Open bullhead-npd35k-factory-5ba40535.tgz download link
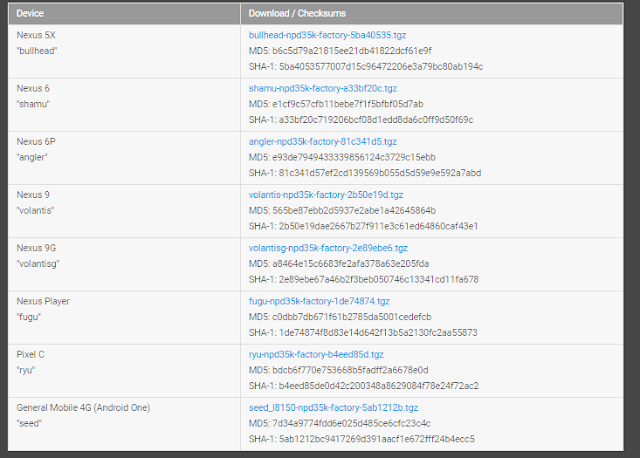Image resolution: width=640 pixels, height=458 pixels. (x=327, y=35)
